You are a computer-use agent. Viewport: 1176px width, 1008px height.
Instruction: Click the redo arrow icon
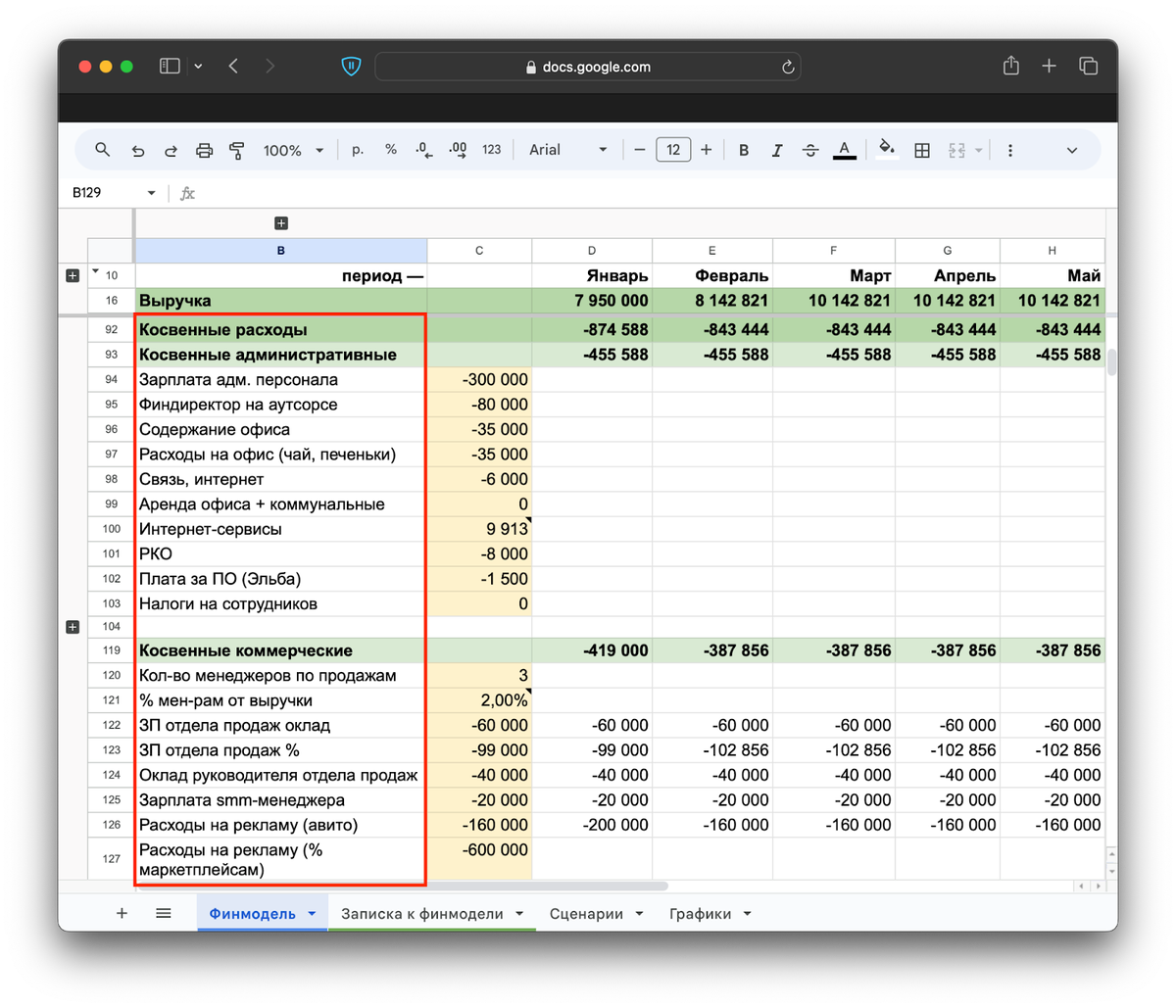pos(171,150)
